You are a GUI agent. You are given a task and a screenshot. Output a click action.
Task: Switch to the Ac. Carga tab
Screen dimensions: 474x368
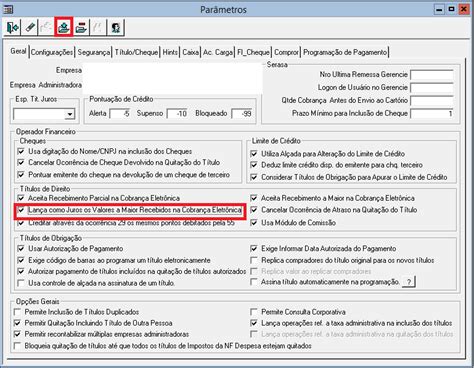[x=218, y=52]
